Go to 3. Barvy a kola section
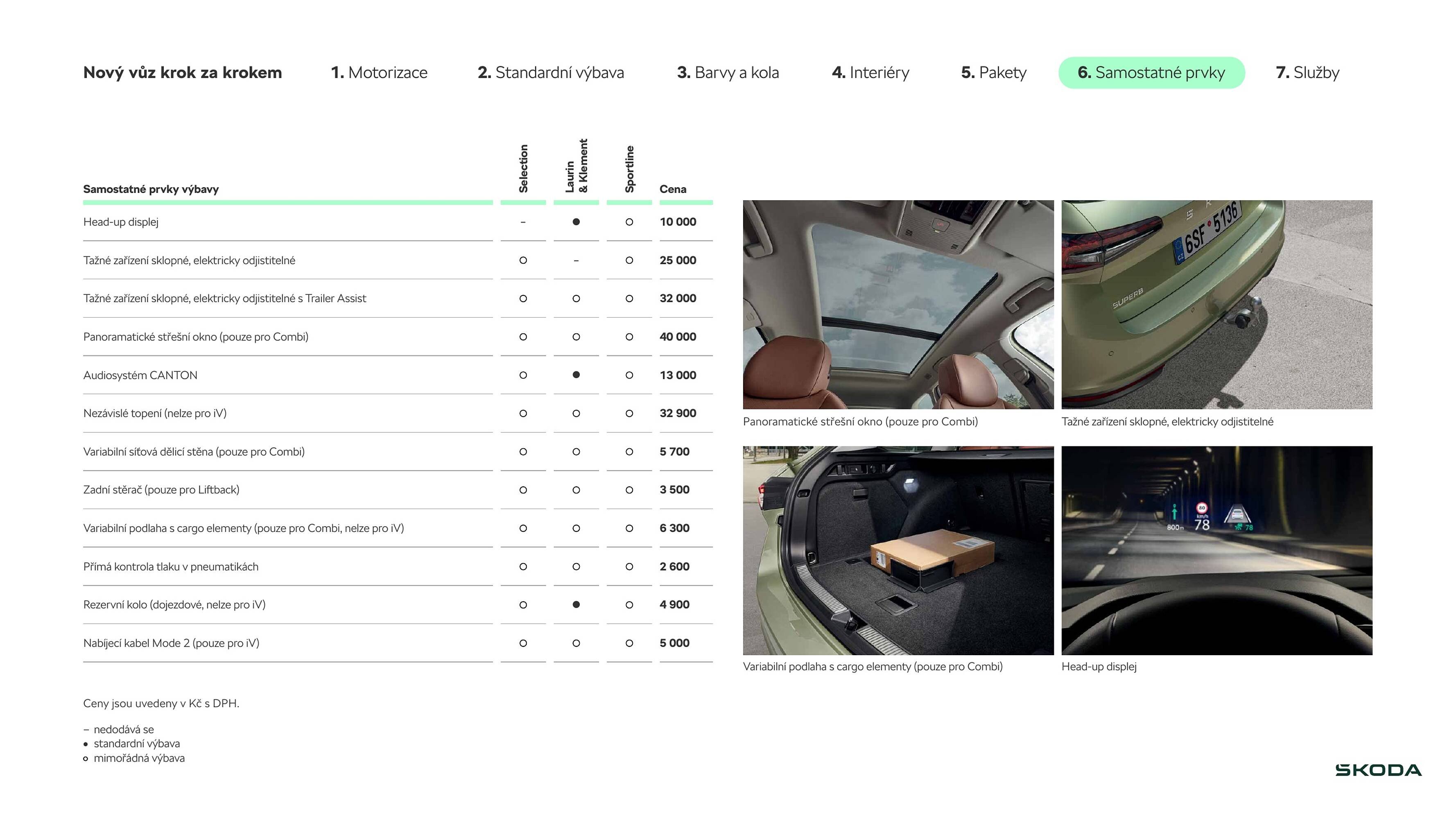This screenshot has width=1456, height=819. click(728, 72)
